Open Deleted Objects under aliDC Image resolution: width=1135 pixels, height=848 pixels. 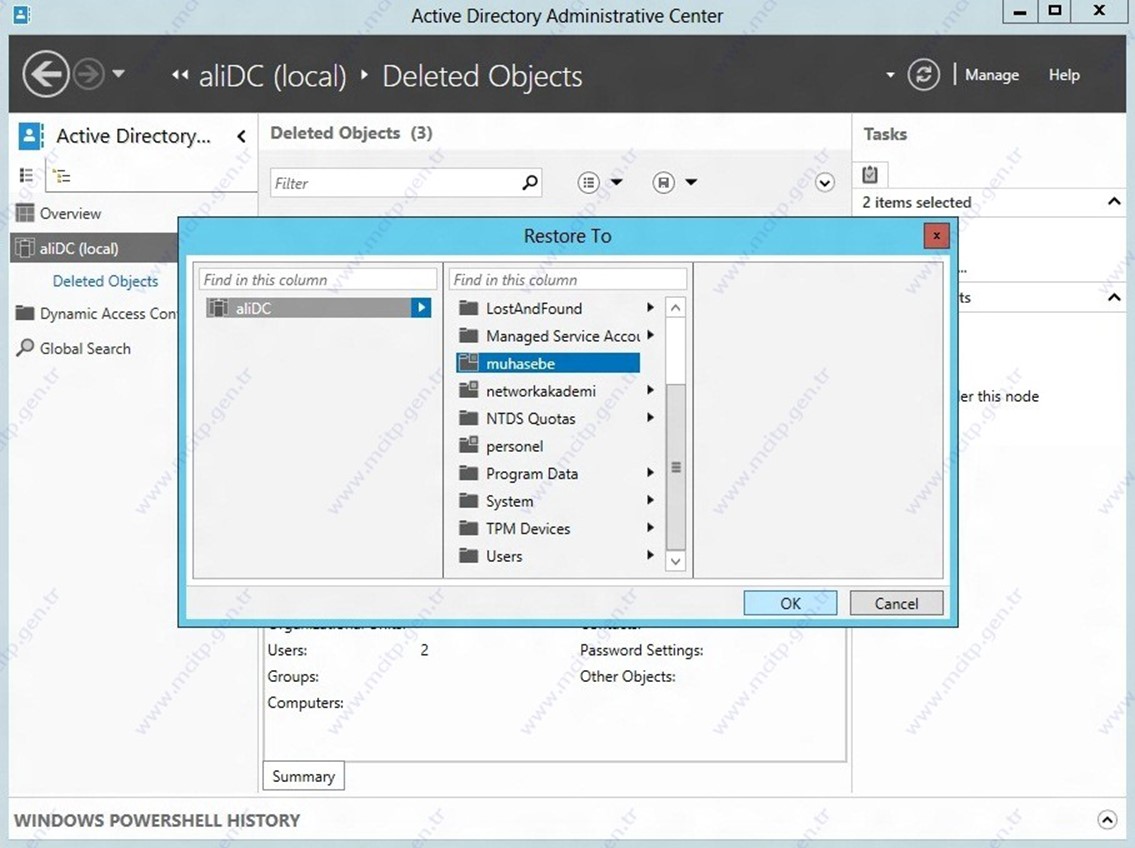click(105, 281)
